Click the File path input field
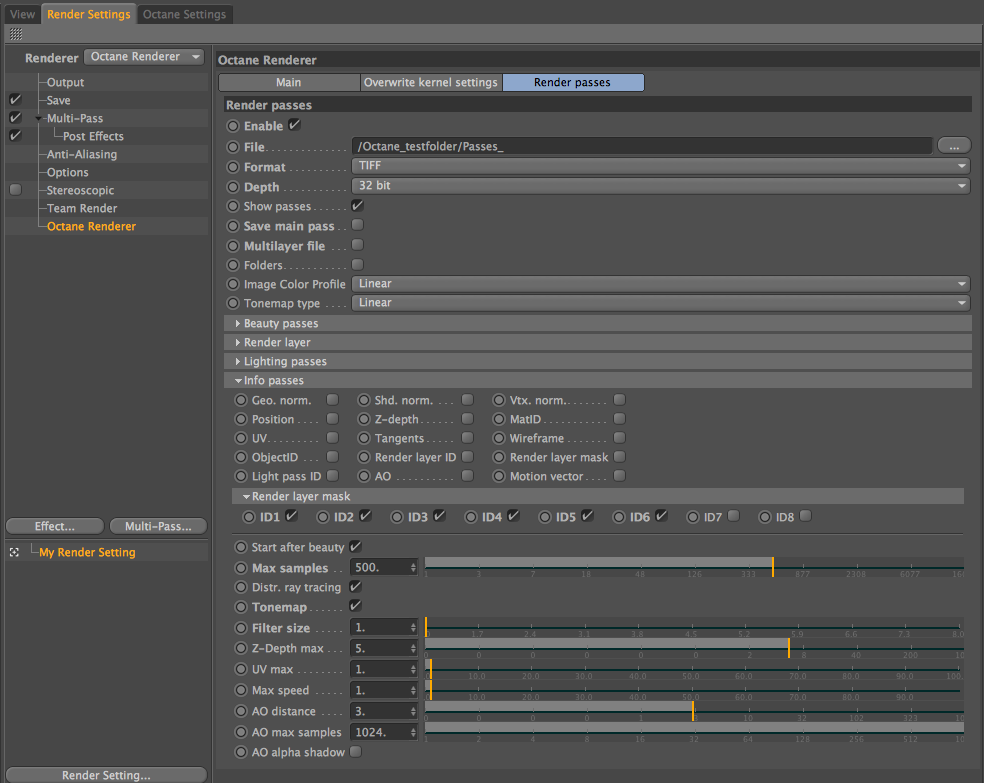The height and width of the screenshot is (783, 984). point(641,146)
